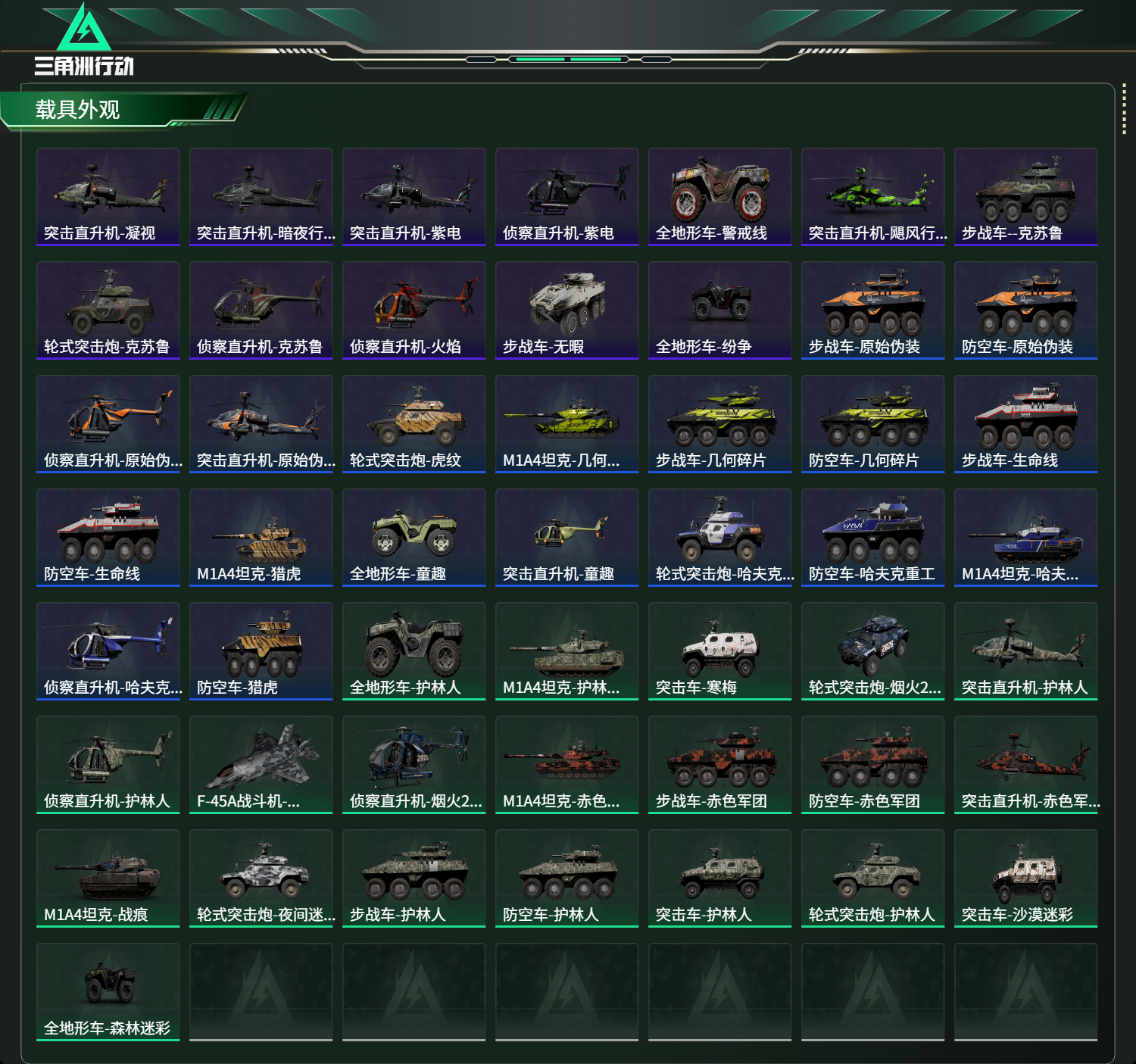The width and height of the screenshot is (1136, 1064).
Task: Open the M1A4坦克-护林… tank skin
Action: pos(567,651)
